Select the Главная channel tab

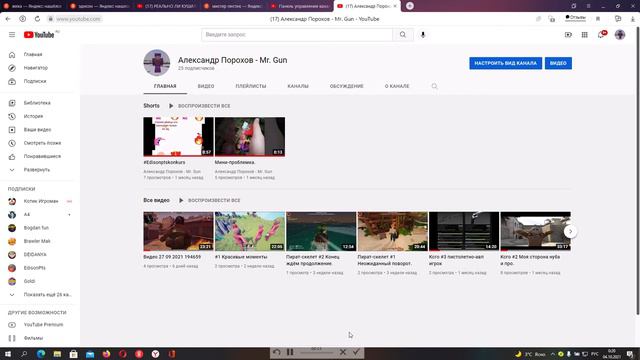[165, 86]
